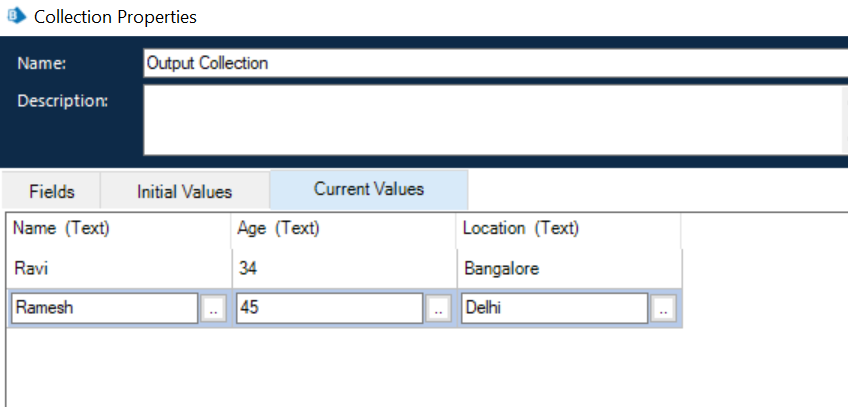Click the ellipsis button beside 45
Screen dimensions: 848x407
[x=438, y=309]
